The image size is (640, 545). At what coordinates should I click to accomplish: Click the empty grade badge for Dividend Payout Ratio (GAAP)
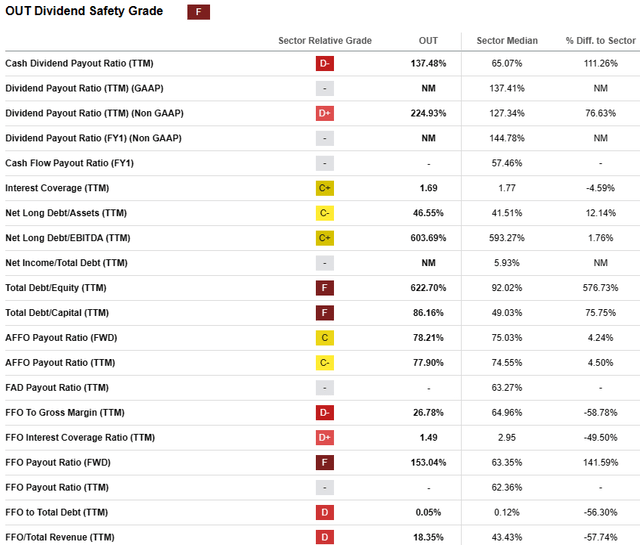[324, 88]
